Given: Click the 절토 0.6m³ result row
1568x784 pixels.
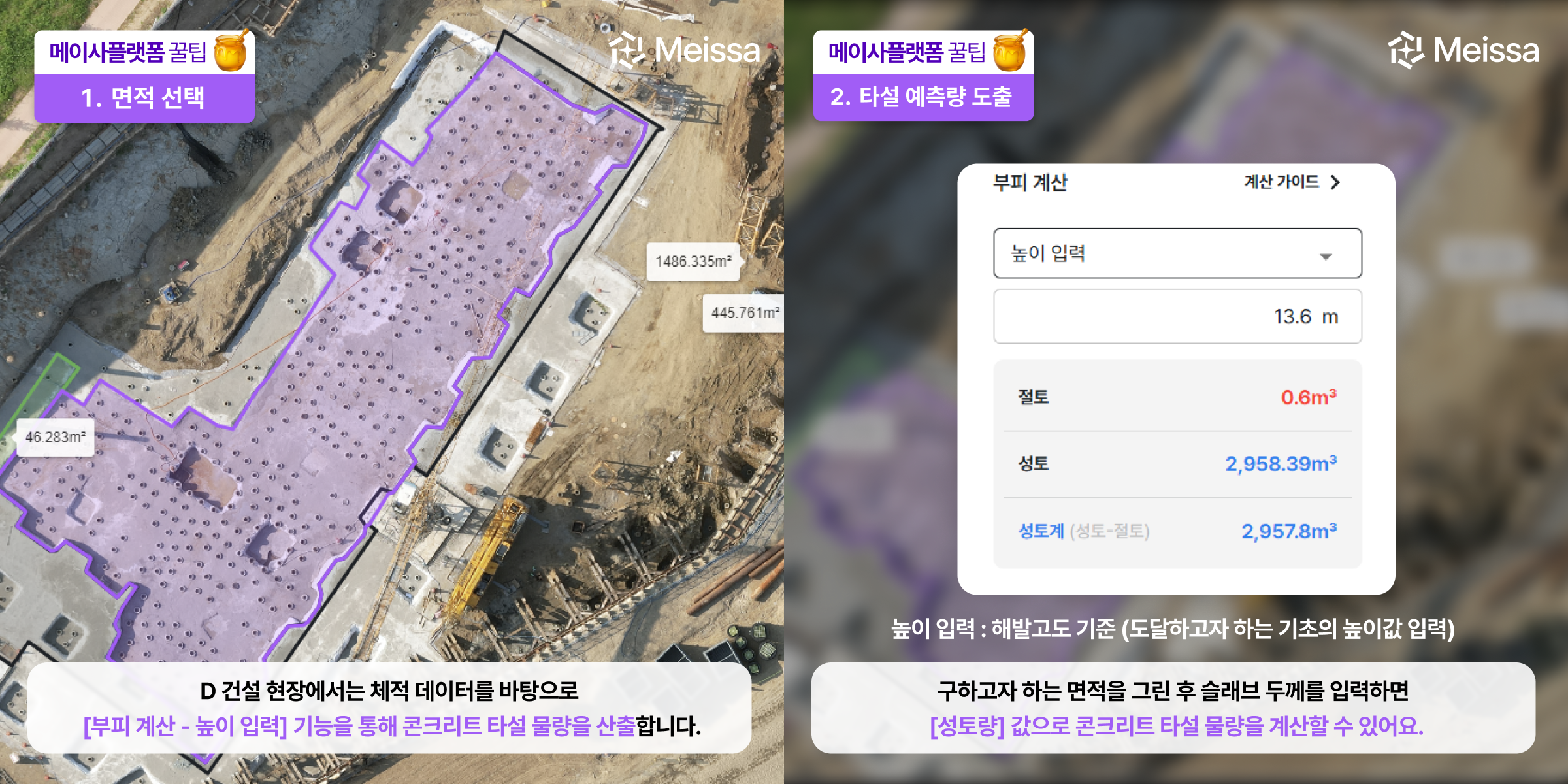Looking at the screenshot, I should (1177, 397).
